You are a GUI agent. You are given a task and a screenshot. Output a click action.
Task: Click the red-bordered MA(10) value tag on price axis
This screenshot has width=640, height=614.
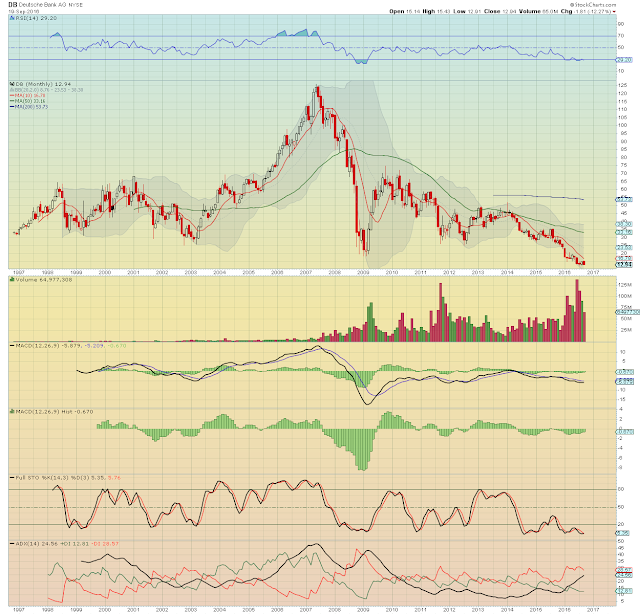624,258
